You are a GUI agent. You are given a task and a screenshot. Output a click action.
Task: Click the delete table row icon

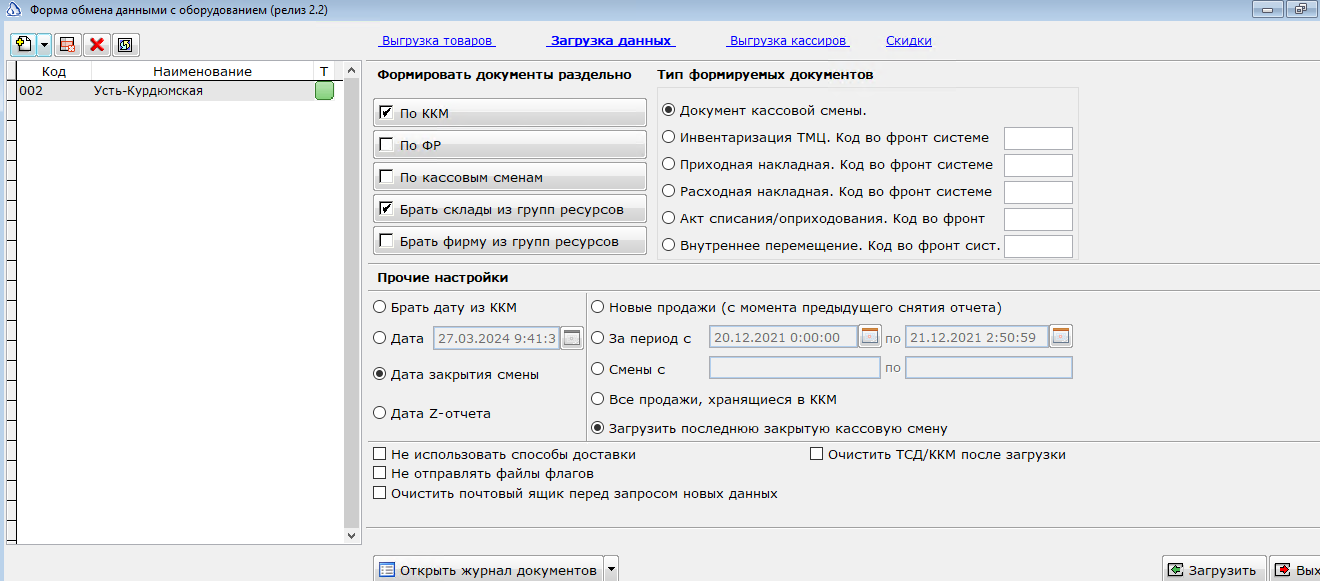pos(68,44)
